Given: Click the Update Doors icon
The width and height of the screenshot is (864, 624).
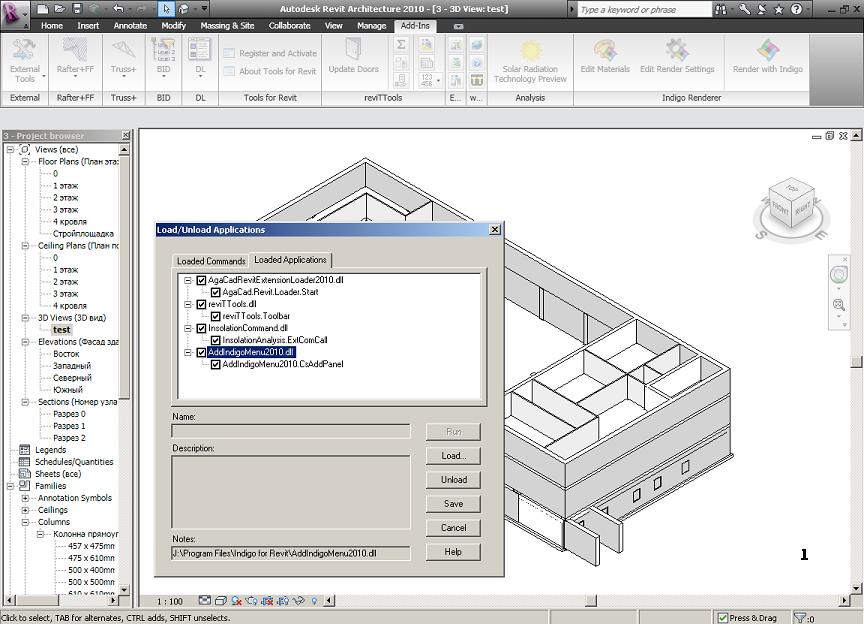Looking at the screenshot, I should pyautogui.click(x=353, y=50).
